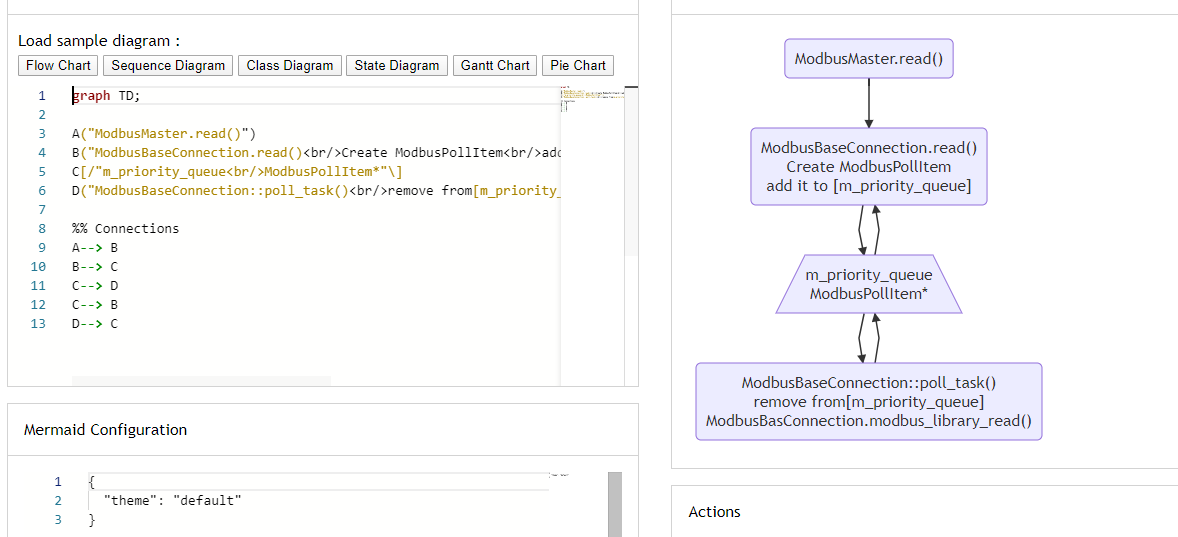Click code line 6 defining poll_task node D
1178x537 pixels.
316,192
